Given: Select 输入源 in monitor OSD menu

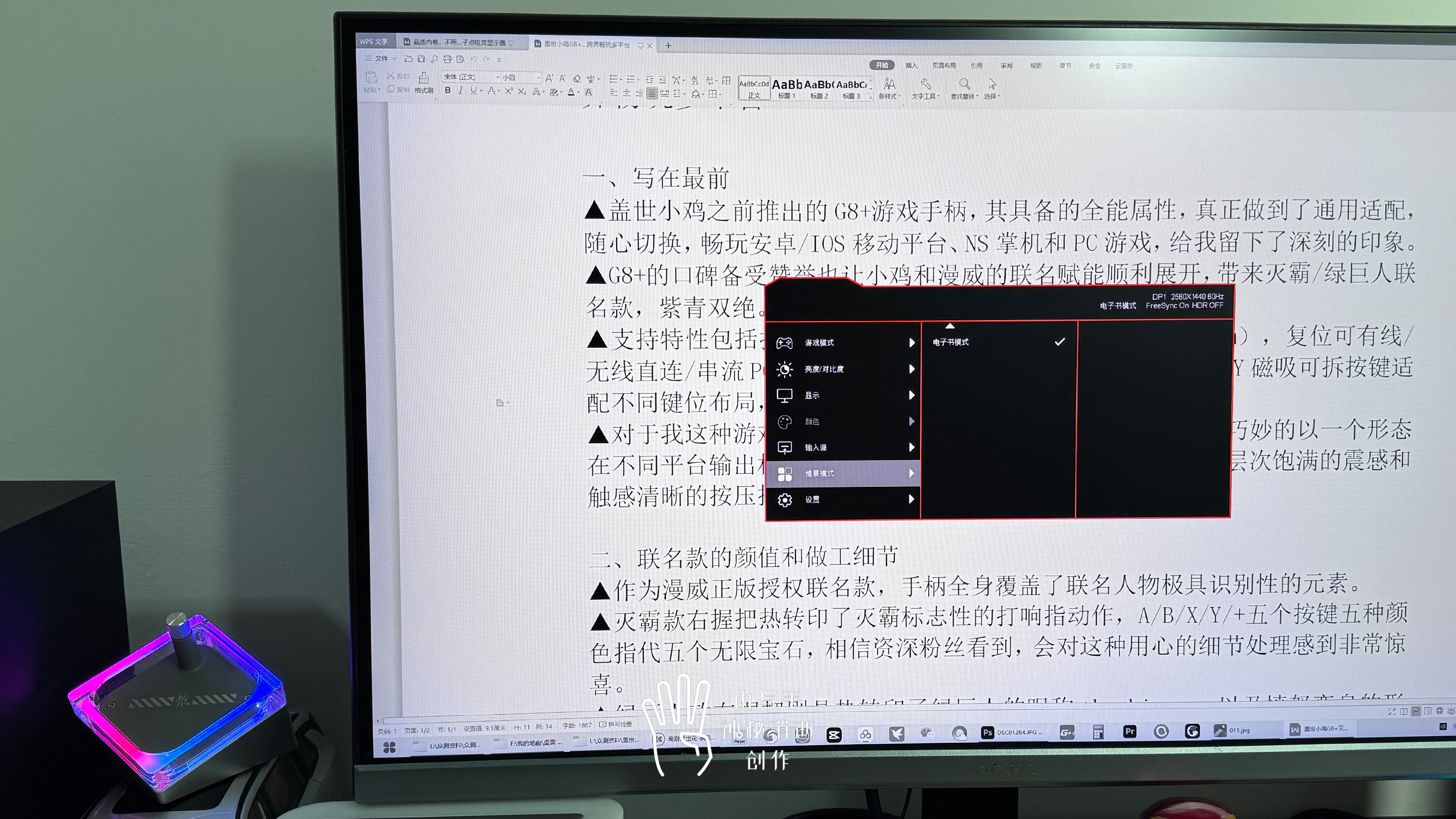Looking at the screenshot, I should [844, 447].
